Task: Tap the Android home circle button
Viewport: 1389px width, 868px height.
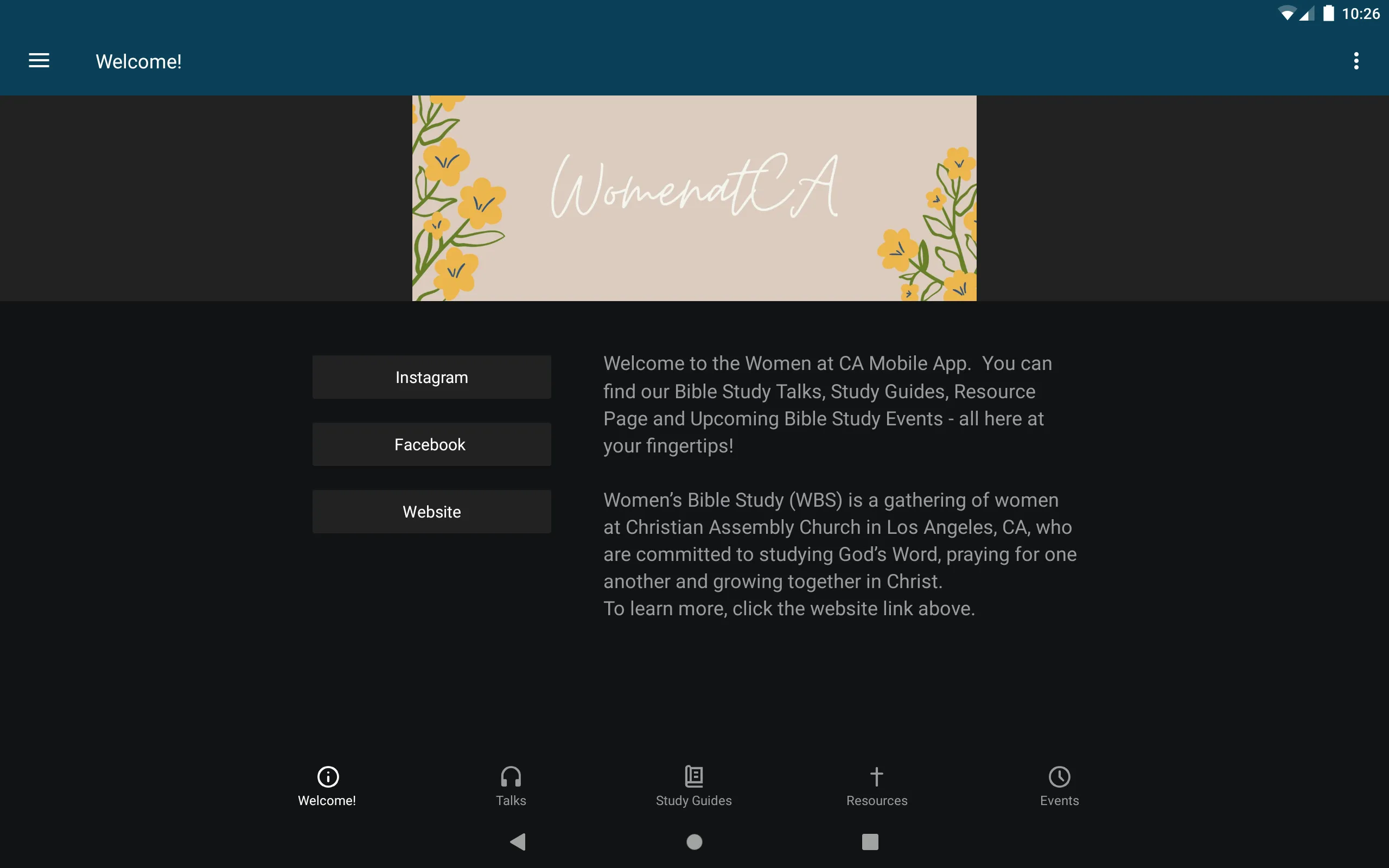Action: point(694,841)
